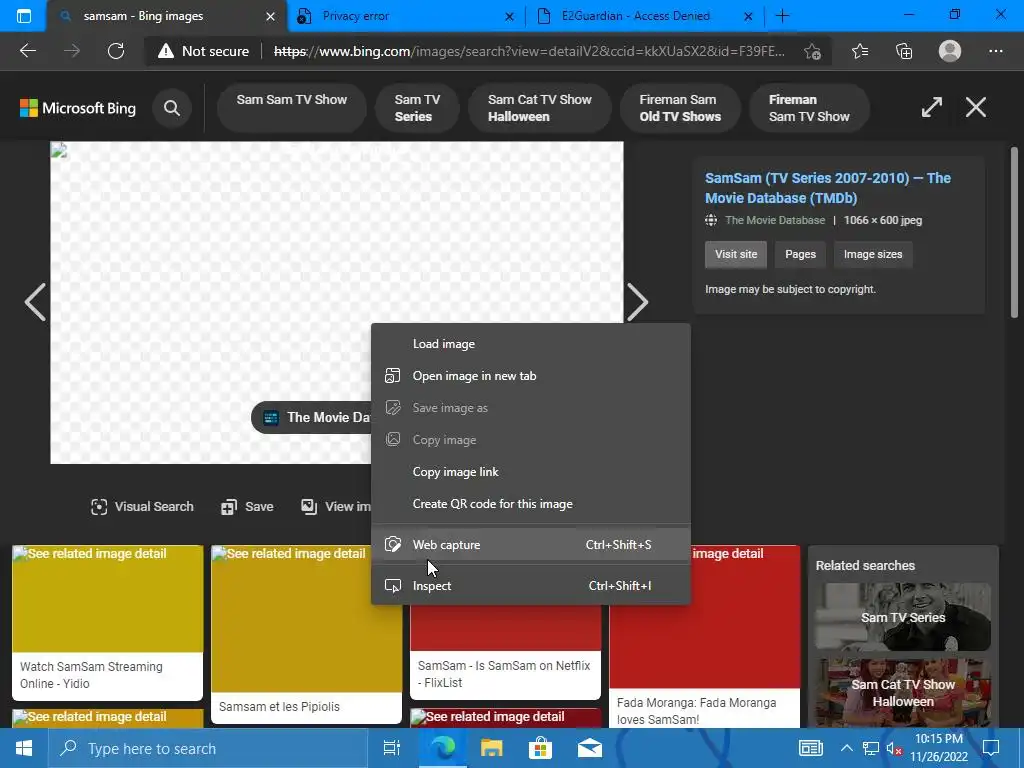This screenshot has height=768, width=1024.
Task: Open the browser profile avatar
Action: [950, 51]
